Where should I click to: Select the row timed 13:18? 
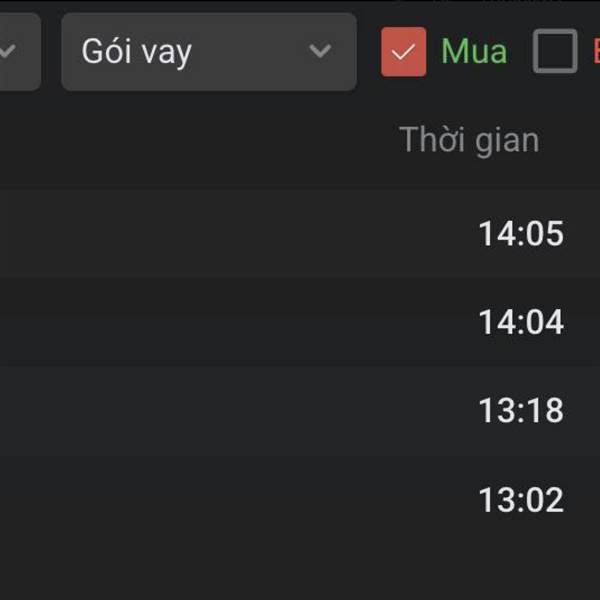520,411
